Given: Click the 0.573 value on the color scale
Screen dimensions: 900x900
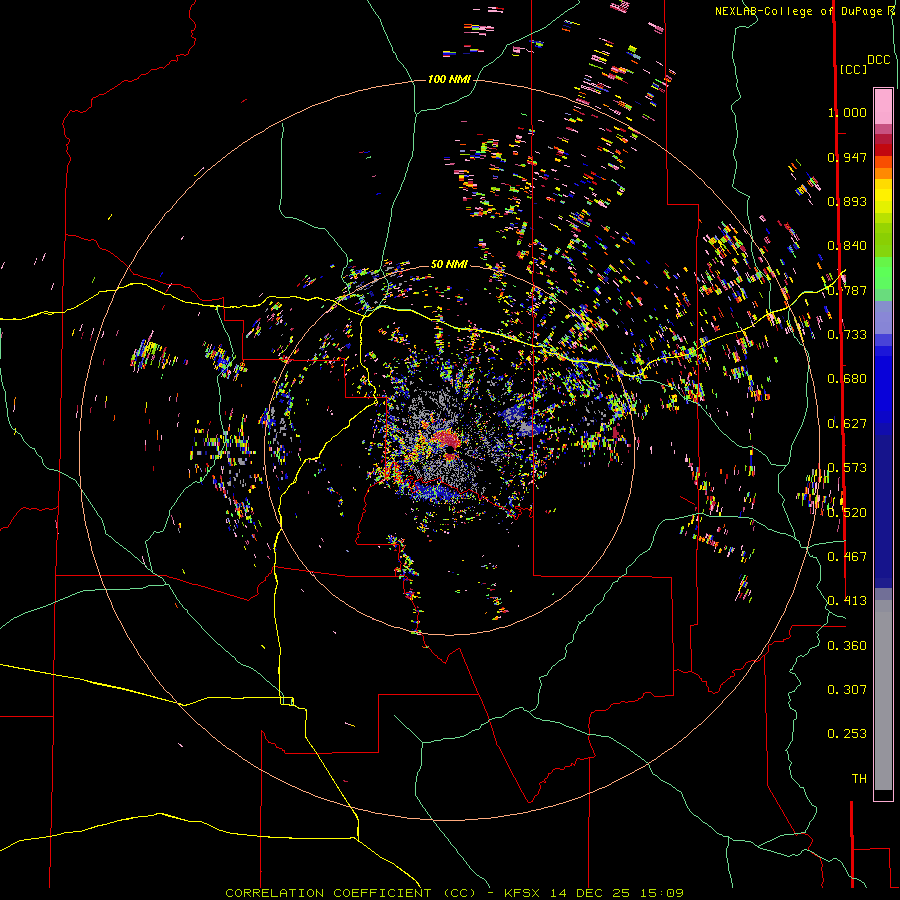Looking at the screenshot, I should coord(847,468).
